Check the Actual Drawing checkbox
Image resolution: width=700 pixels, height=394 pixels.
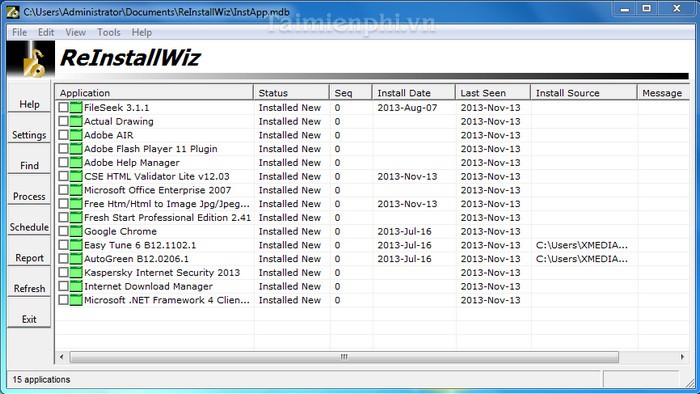click(63, 121)
